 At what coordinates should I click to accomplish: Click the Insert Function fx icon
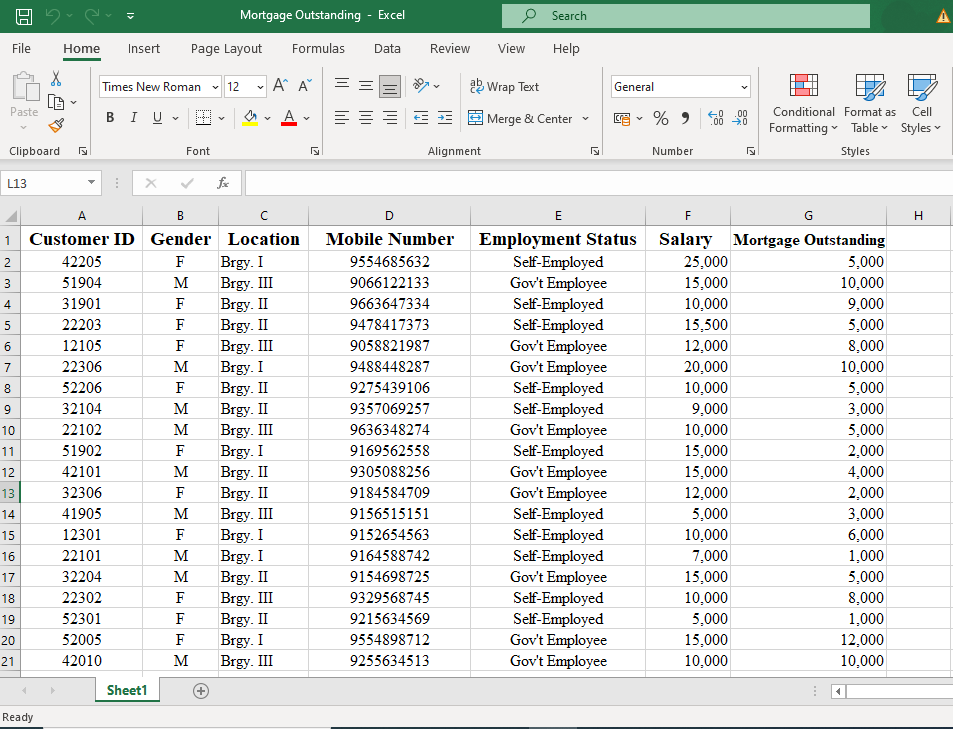click(x=223, y=183)
